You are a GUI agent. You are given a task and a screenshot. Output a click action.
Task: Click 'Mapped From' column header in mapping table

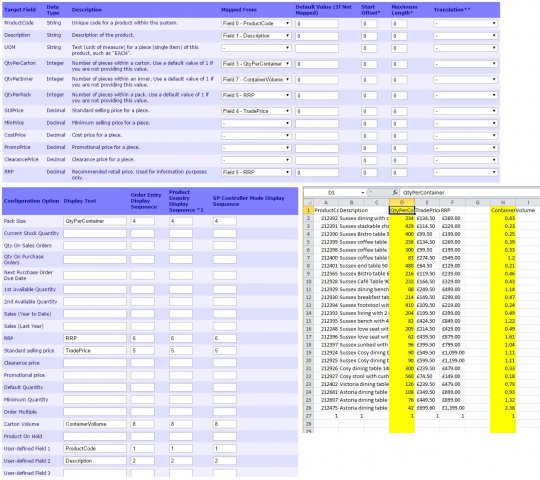point(239,10)
